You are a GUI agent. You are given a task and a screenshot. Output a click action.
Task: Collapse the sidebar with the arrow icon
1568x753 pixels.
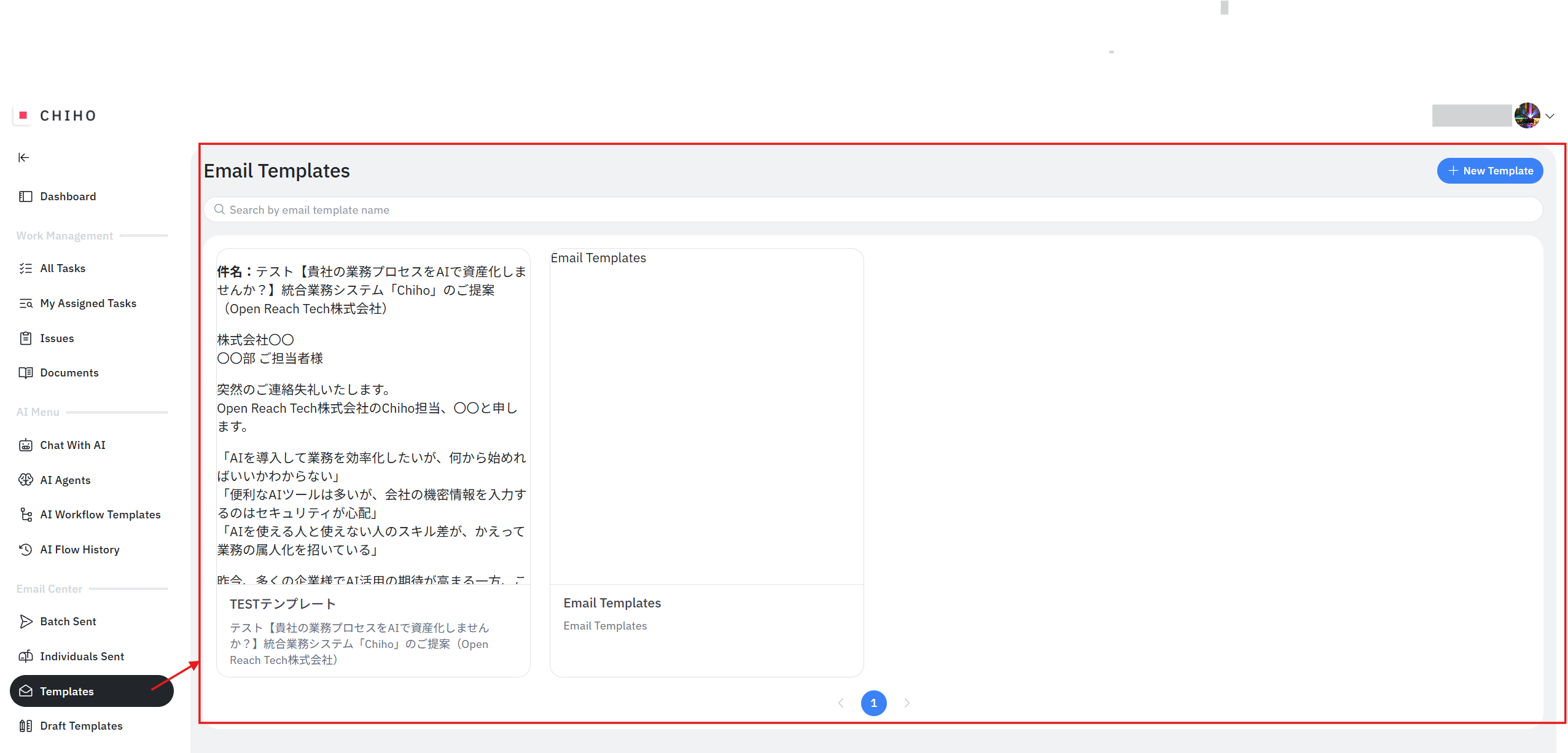pos(23,158)
